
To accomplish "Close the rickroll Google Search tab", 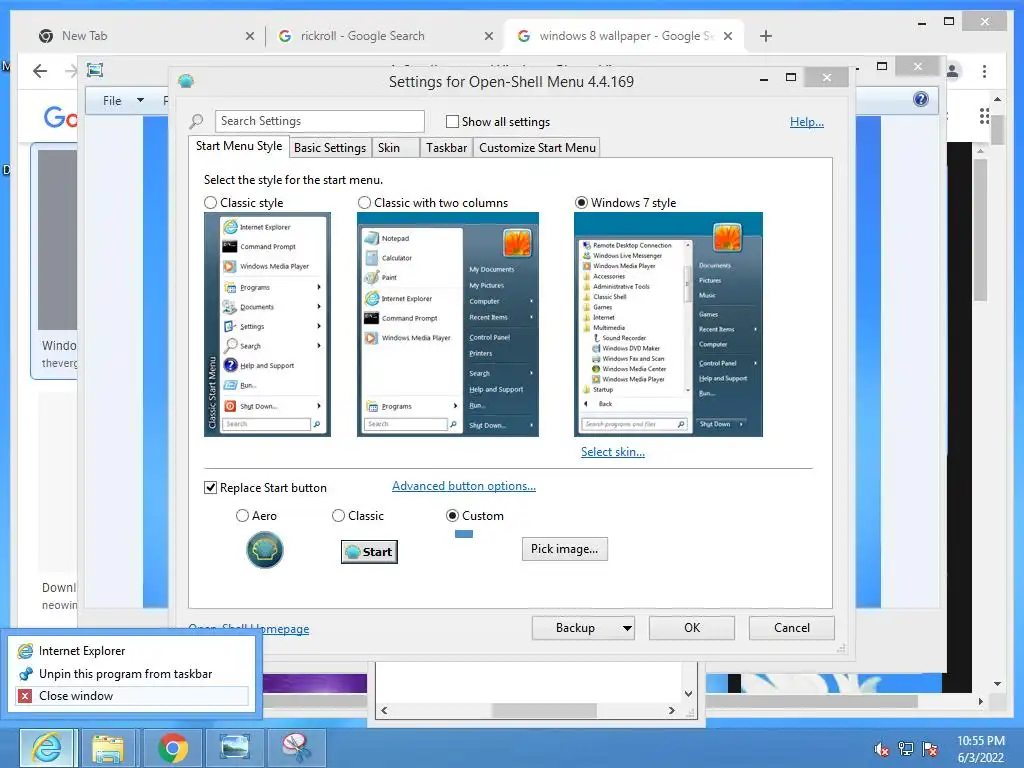I will [488, 37].
